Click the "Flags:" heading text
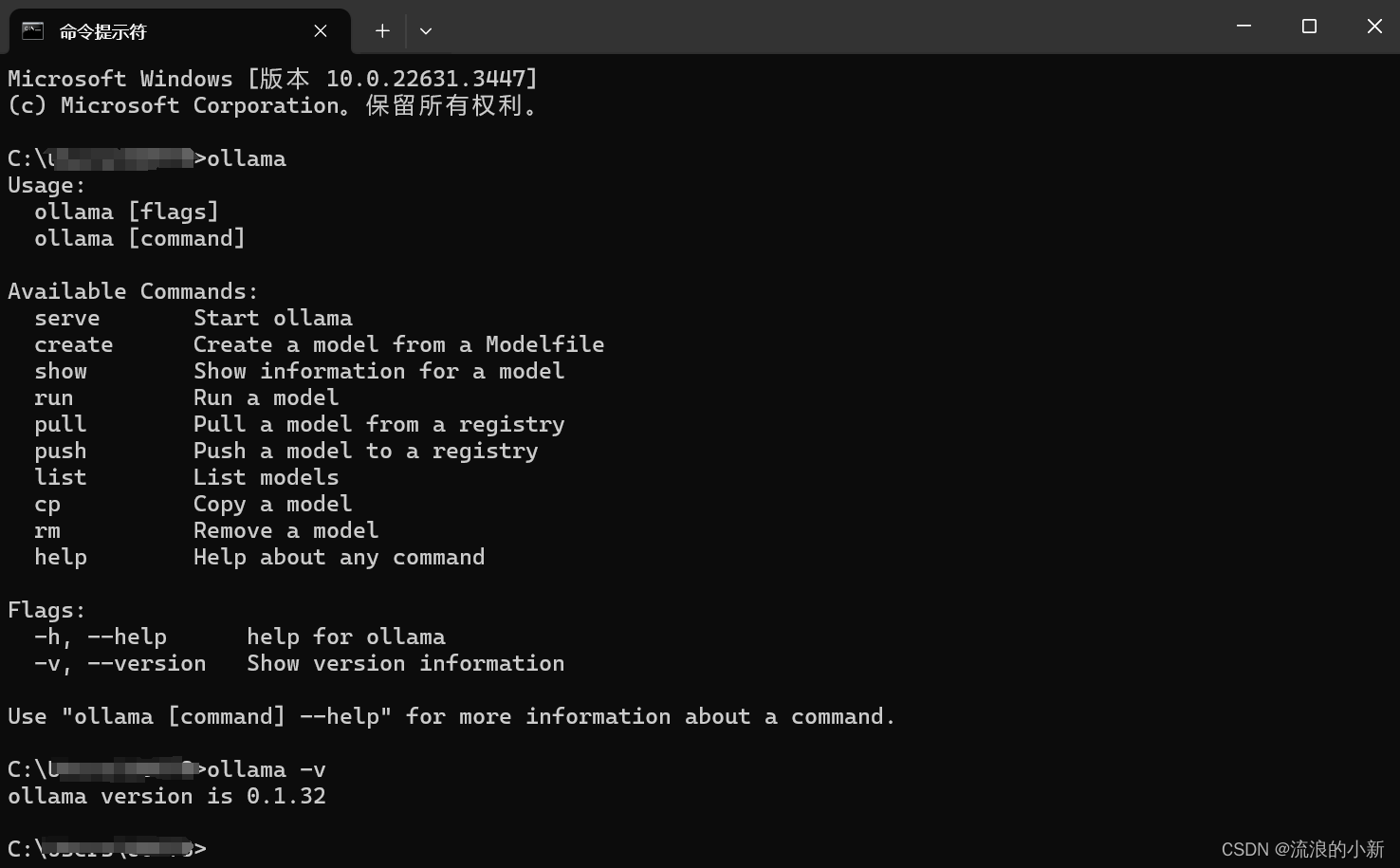This screenshot has width=1400, height=868. pyautogui.click(x=46, y=610)
